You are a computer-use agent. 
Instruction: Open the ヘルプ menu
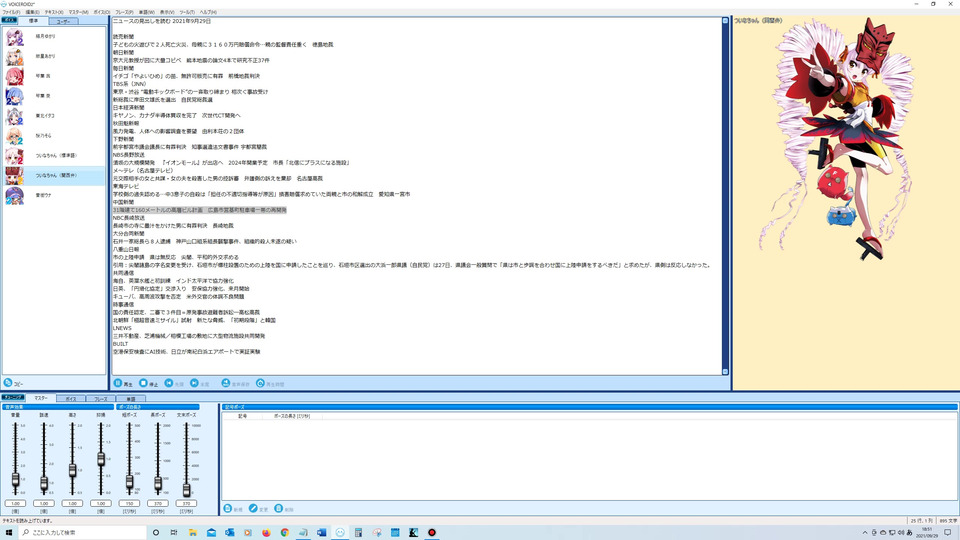pyautogui.click(x=208, y=12)
